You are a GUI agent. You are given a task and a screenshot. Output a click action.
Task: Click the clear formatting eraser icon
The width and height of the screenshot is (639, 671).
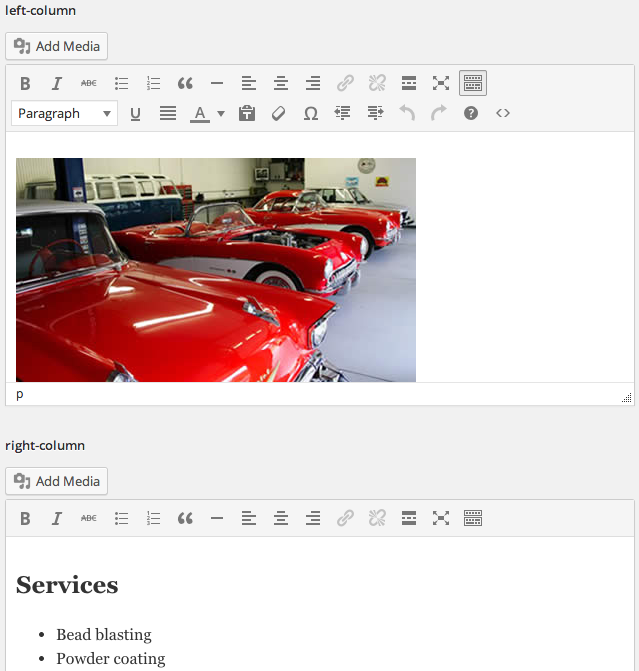279,114
